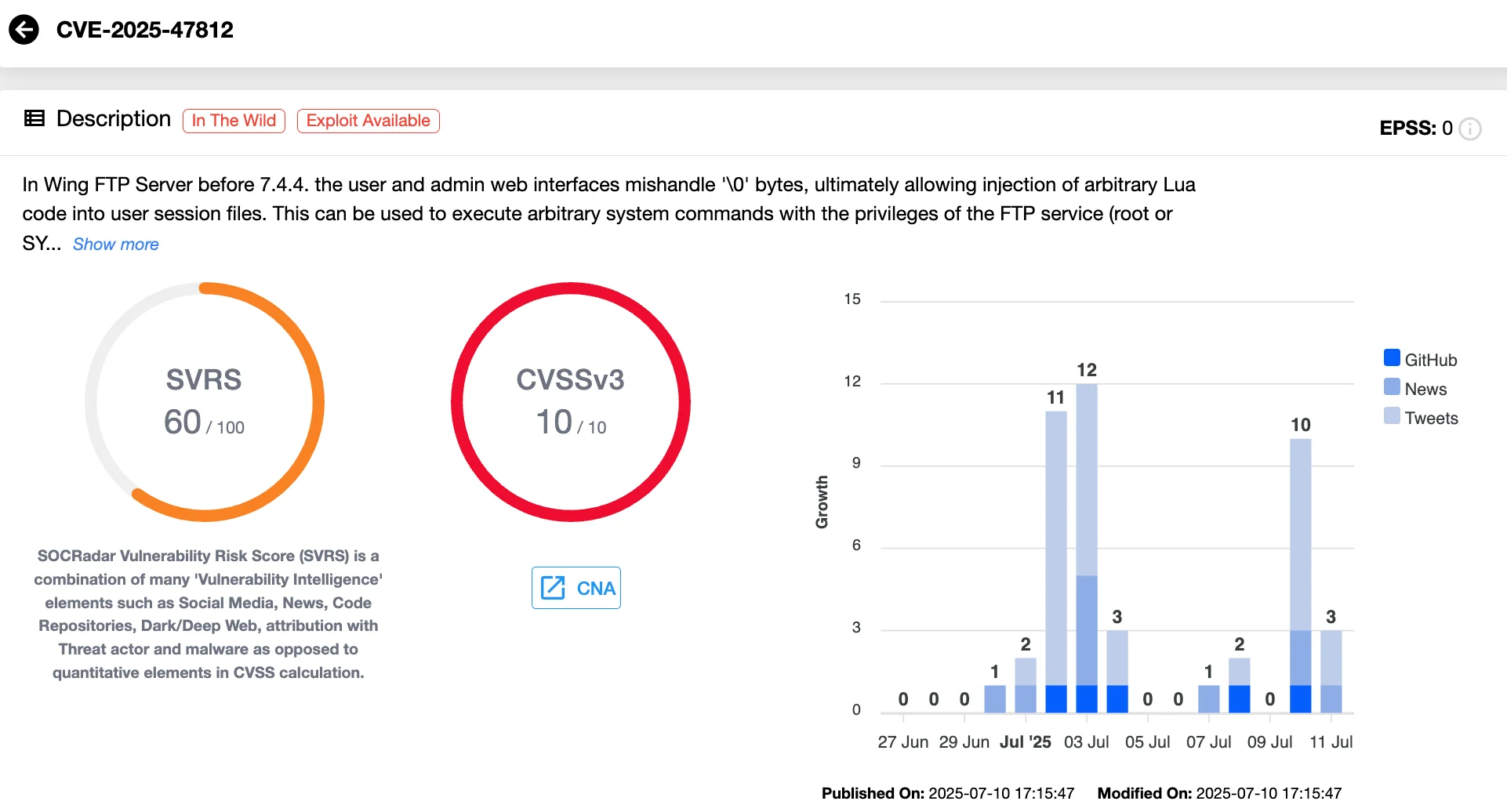Screen dimensions: 1507x812
Task: Open the CNA source button
Action: (576, 588)
